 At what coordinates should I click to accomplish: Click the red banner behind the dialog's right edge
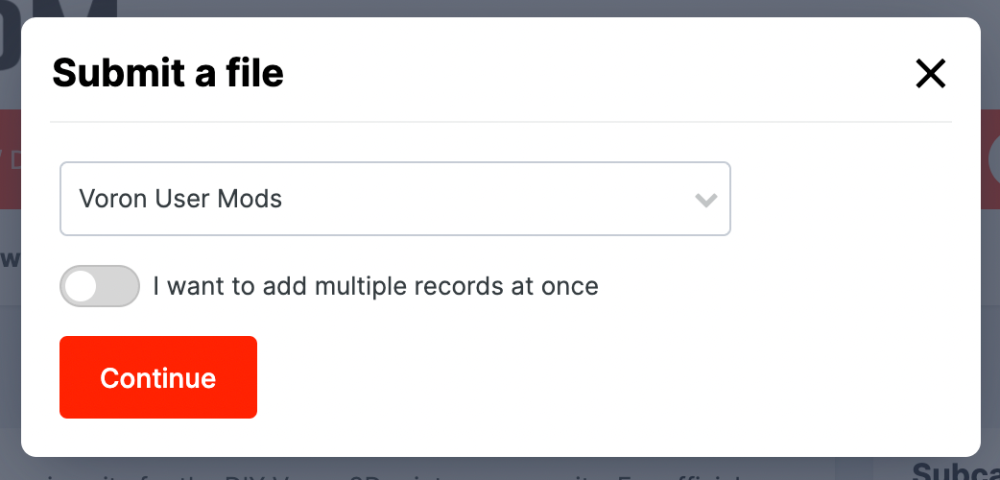coord(990,159)
